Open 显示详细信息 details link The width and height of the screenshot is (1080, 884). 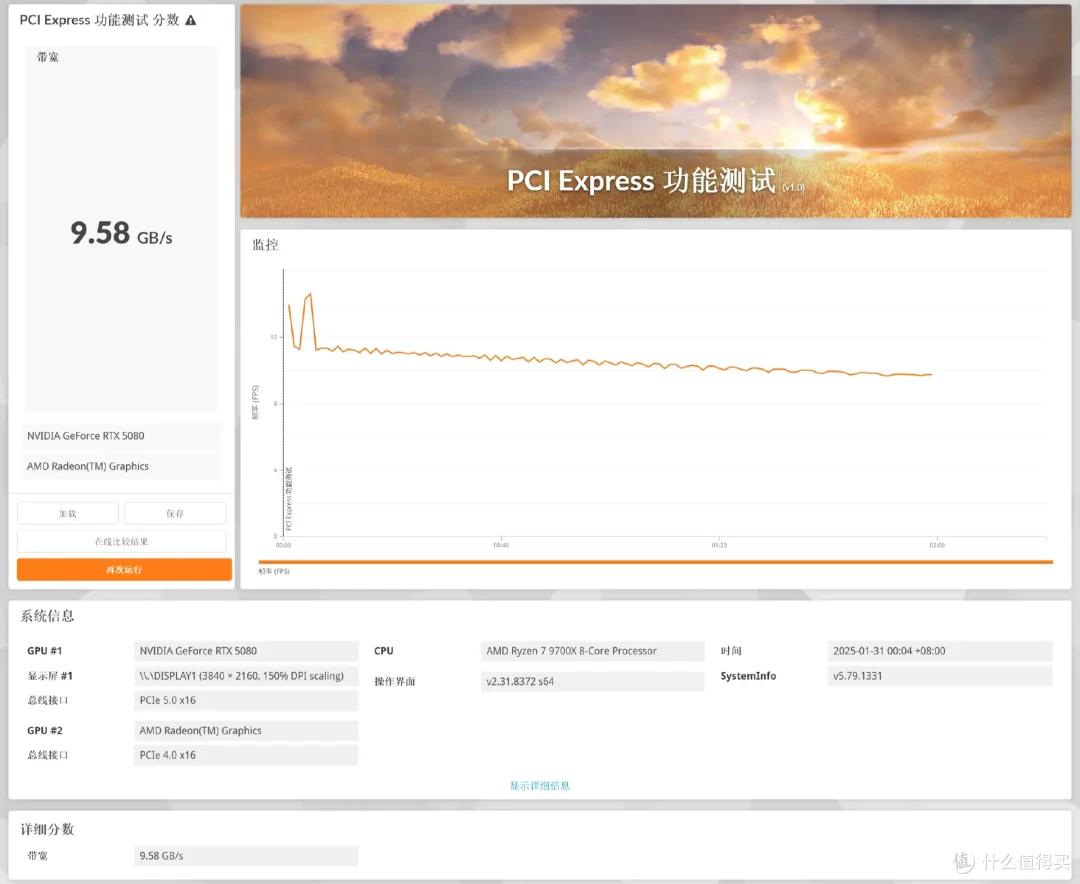[539, 785]
